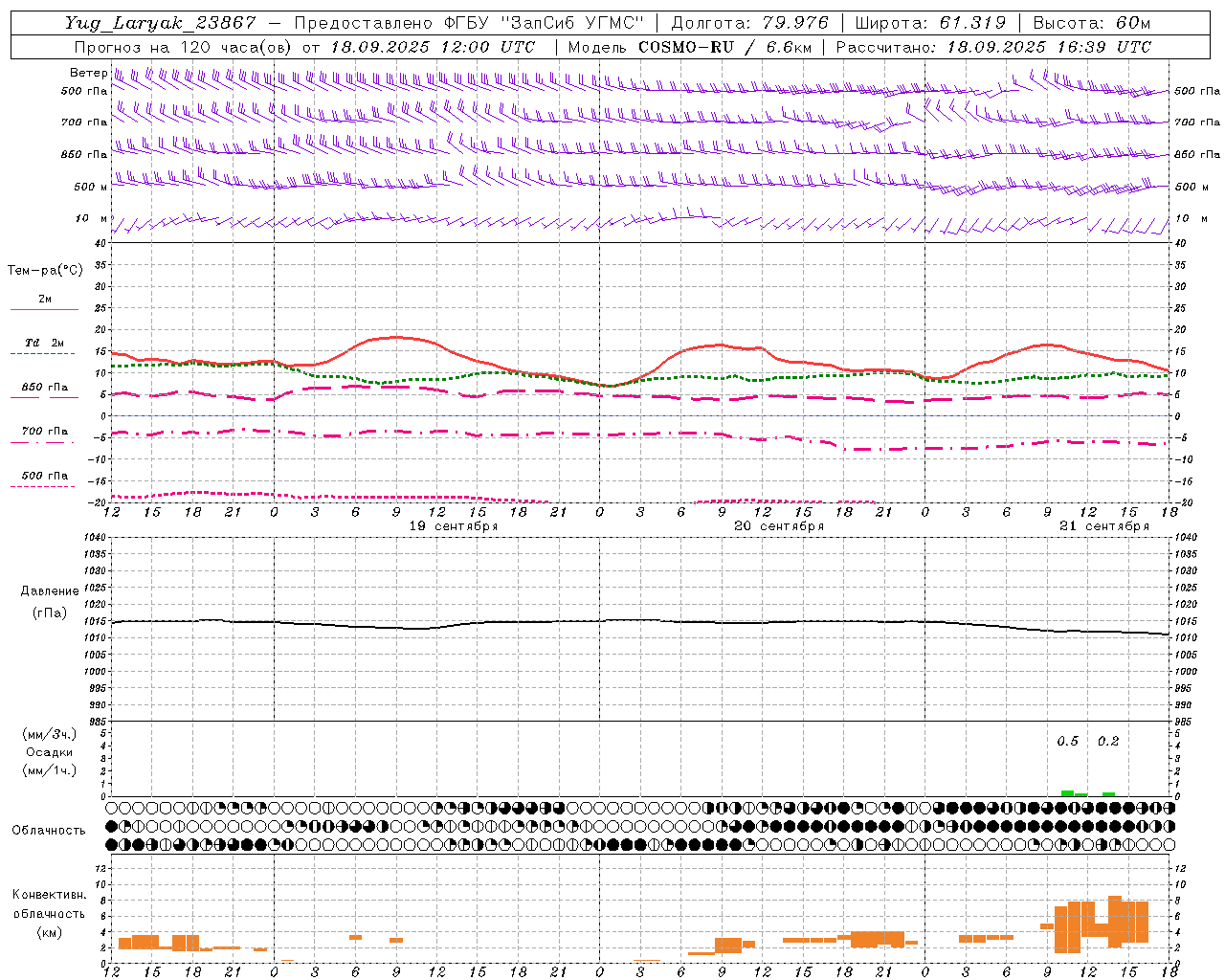Click the 20 сентября date label
1225x980 pixels.
(779, 526)
